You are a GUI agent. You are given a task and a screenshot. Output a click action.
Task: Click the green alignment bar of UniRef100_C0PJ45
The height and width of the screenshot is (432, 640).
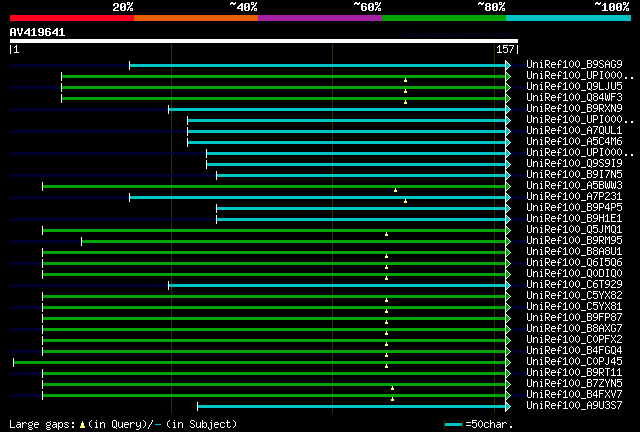tap(260, 363)
